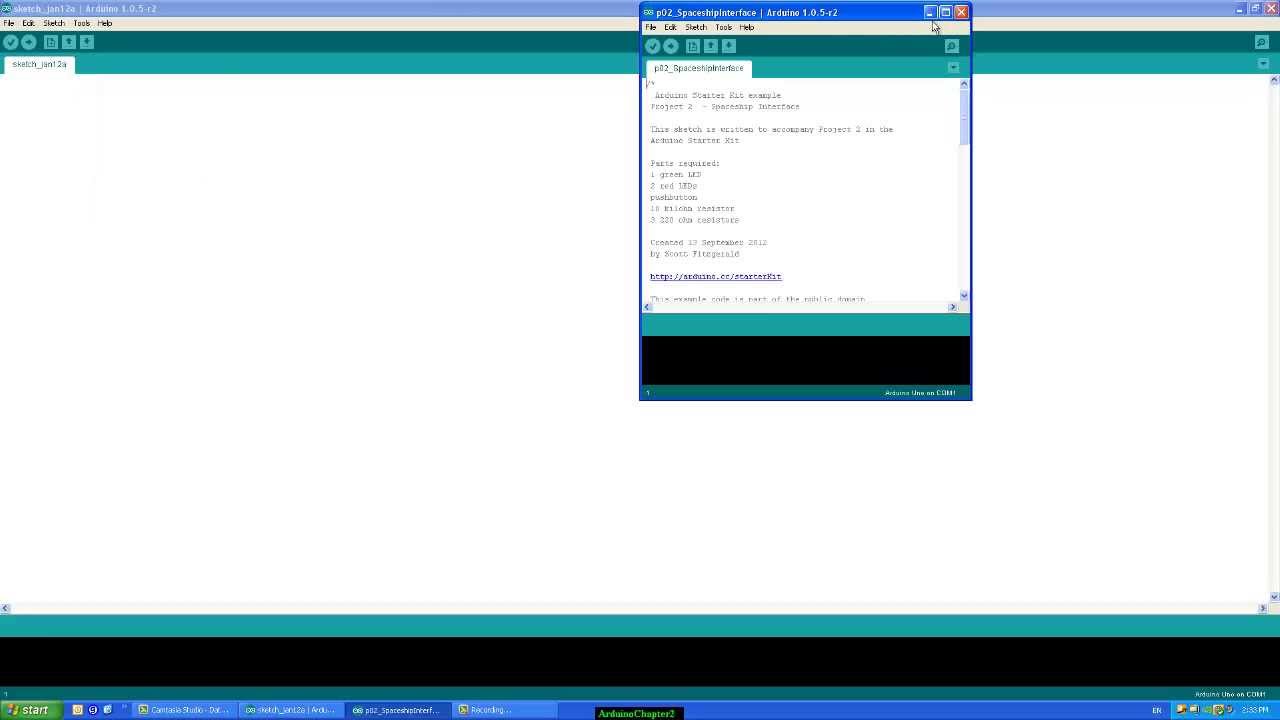Open Edit menu in sketch_jan12a window
The image size is (1280, 720).
coord(28,23)
